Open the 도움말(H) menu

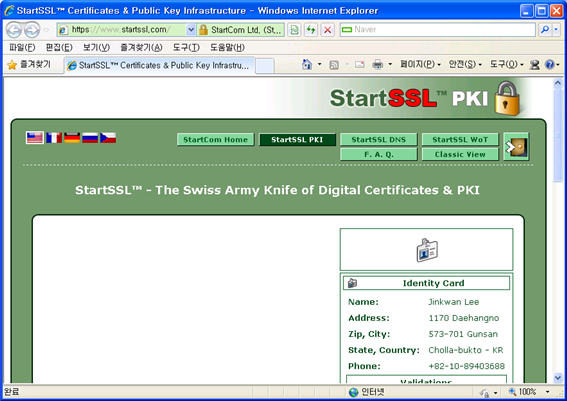(x=227, y=47)
